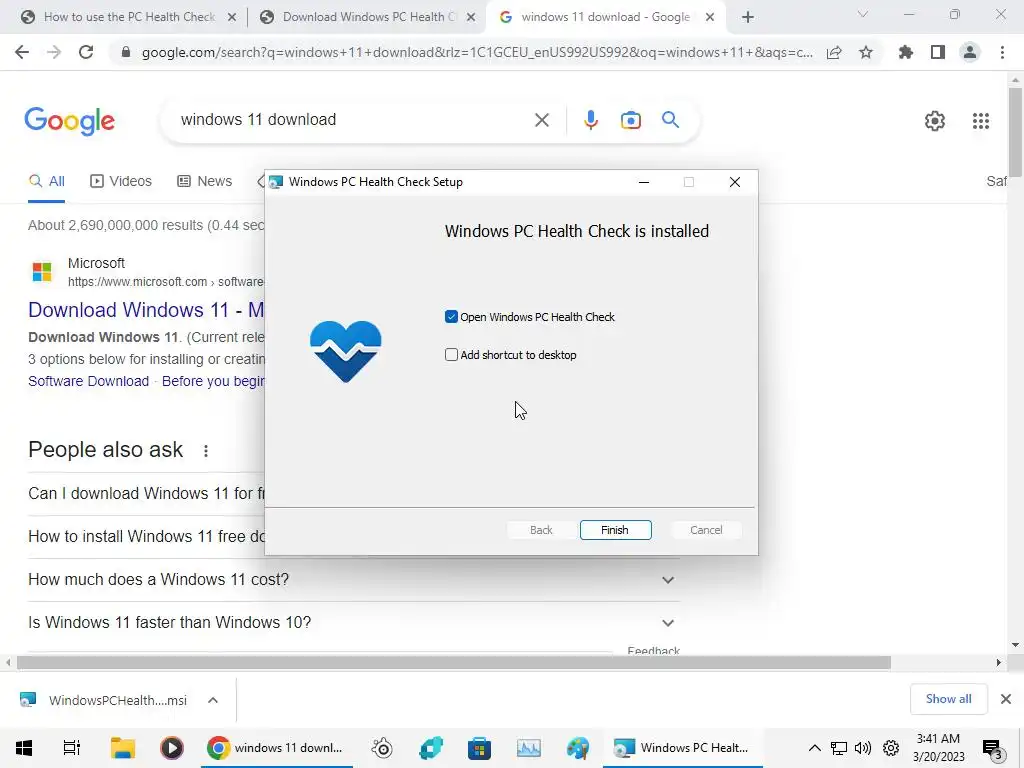The image size is (1024, 768).
Task: Close the How to use PC Health Check tab
Action: tap(231, 18)
